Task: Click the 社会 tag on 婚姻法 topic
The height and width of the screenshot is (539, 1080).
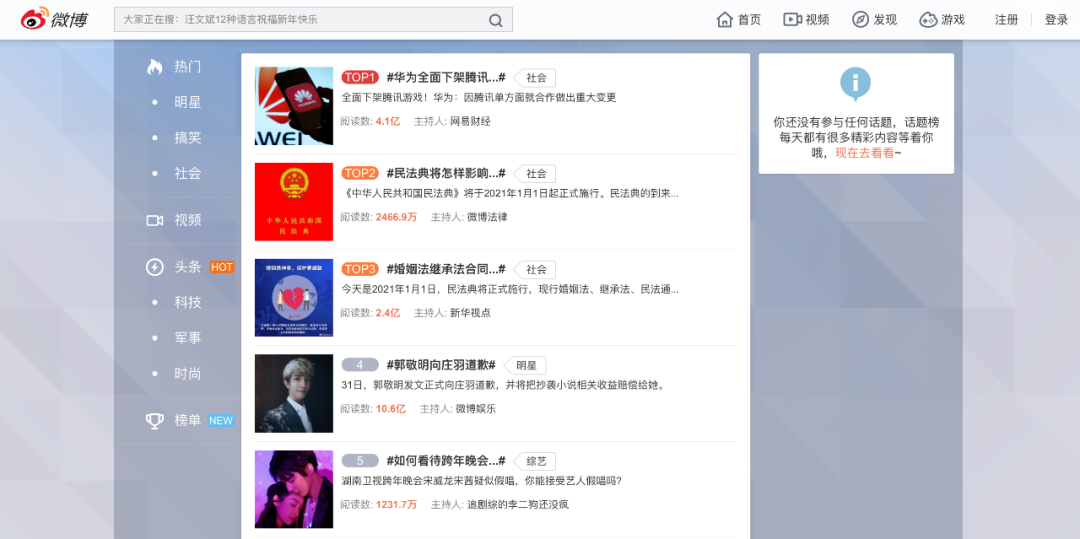Action: (535, 270)
